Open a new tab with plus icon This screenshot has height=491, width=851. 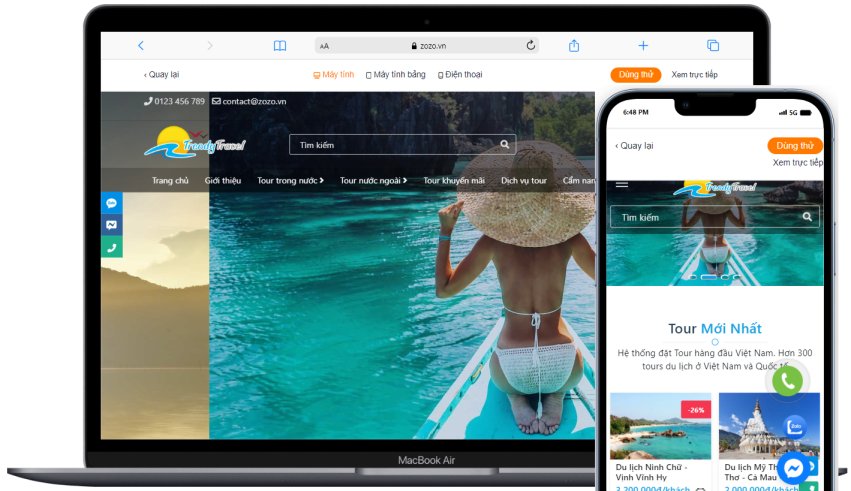(643, 46)
